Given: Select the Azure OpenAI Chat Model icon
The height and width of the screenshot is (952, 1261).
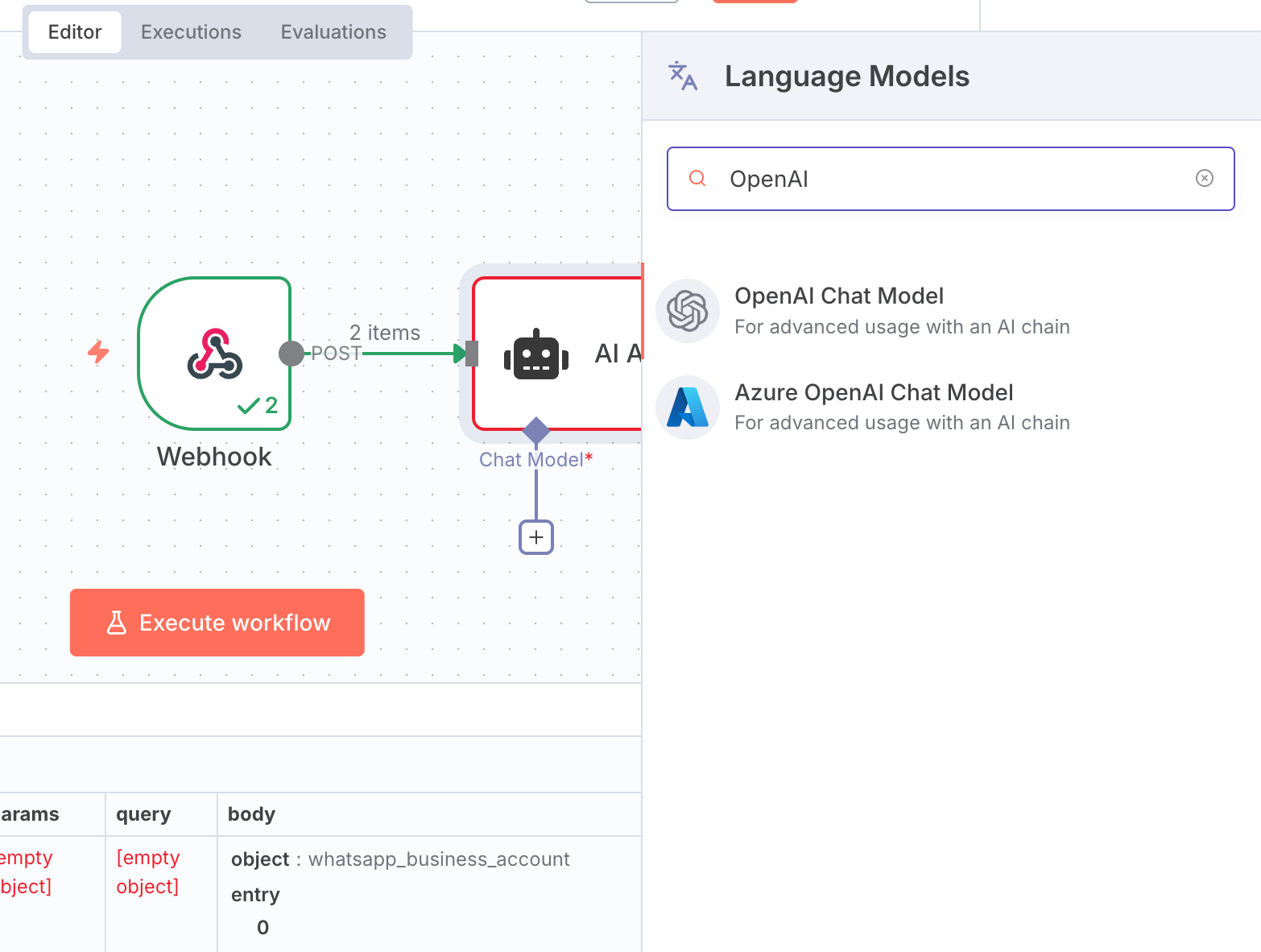Looking at the screenshot, I should [688, 408].
